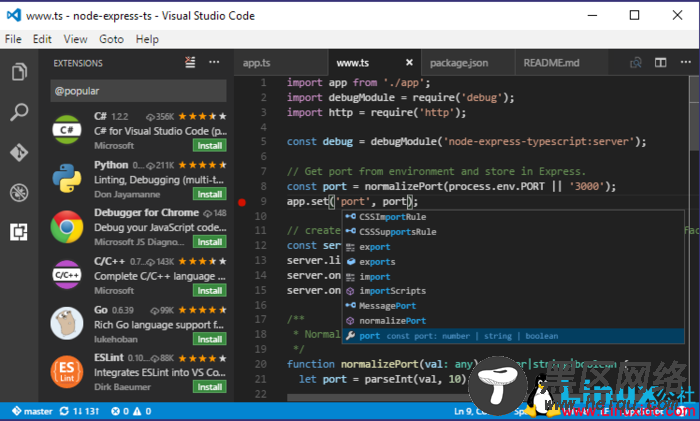Click the ESLint extension star rating
Viewport: 700px width, 421px height.
pos(202,358)
